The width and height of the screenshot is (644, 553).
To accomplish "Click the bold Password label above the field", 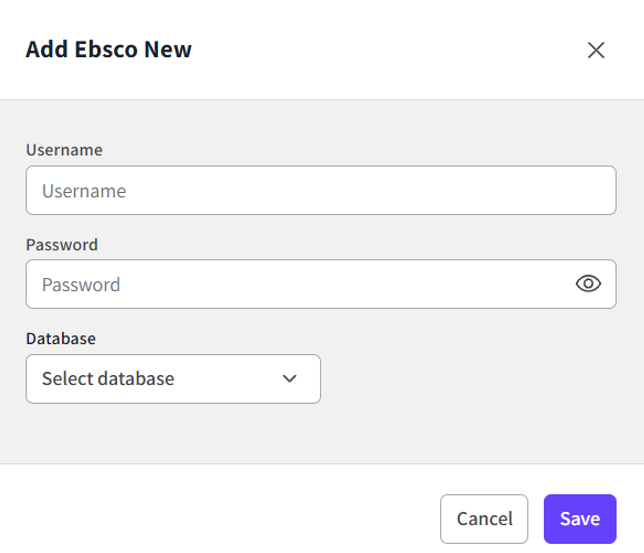I will point(62,244).
